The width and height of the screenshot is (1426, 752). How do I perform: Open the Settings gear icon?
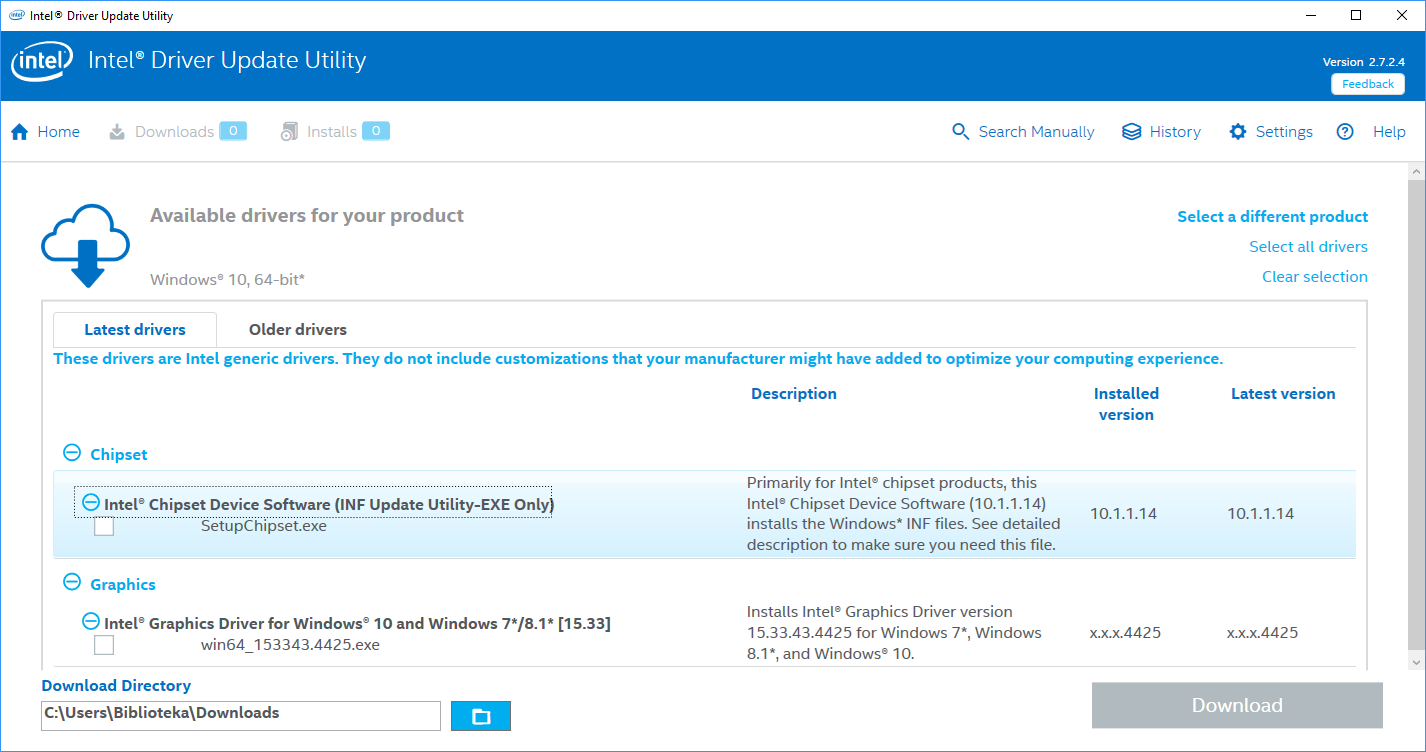(x=1238, y=132)
